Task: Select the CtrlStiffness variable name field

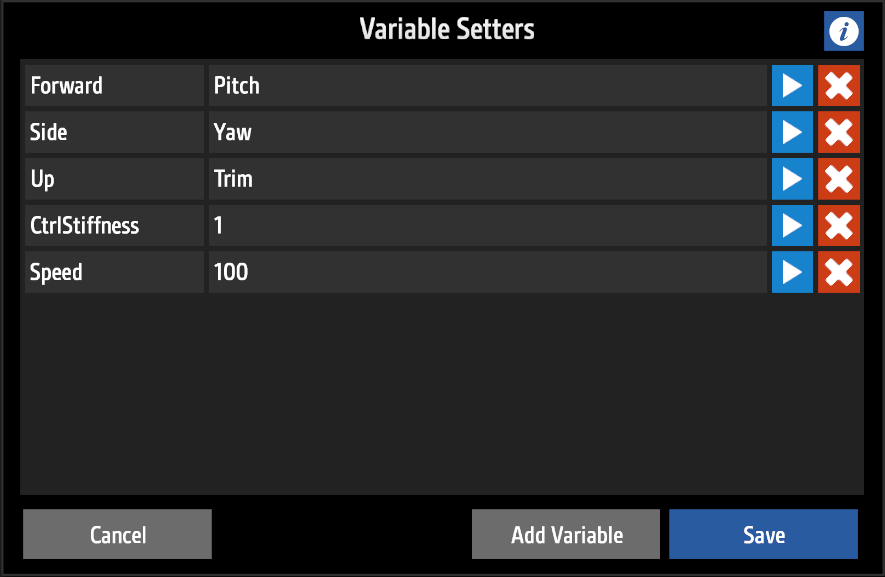Action: pyautogui.click(x=114, y=226)
